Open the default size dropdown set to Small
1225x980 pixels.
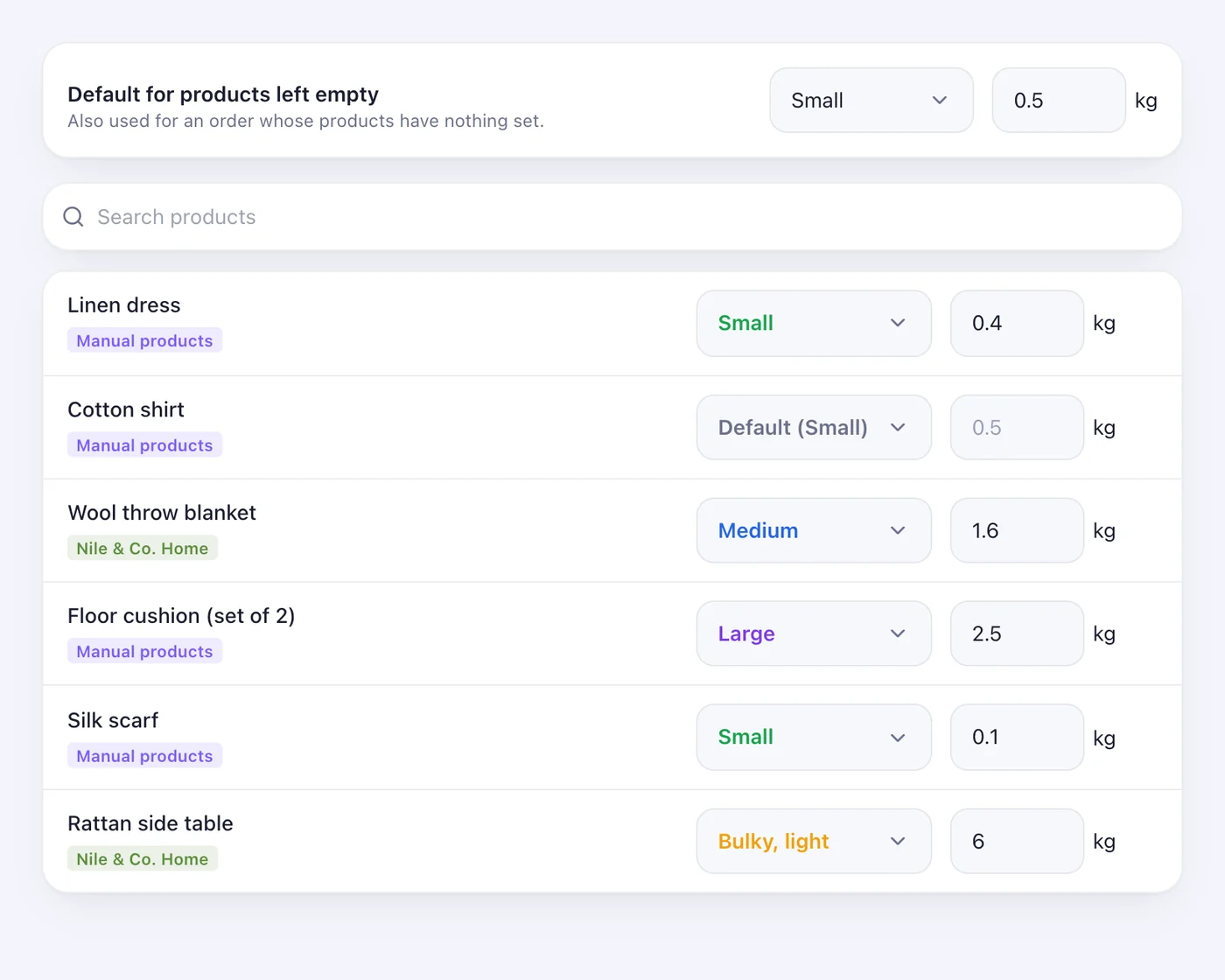871,101
